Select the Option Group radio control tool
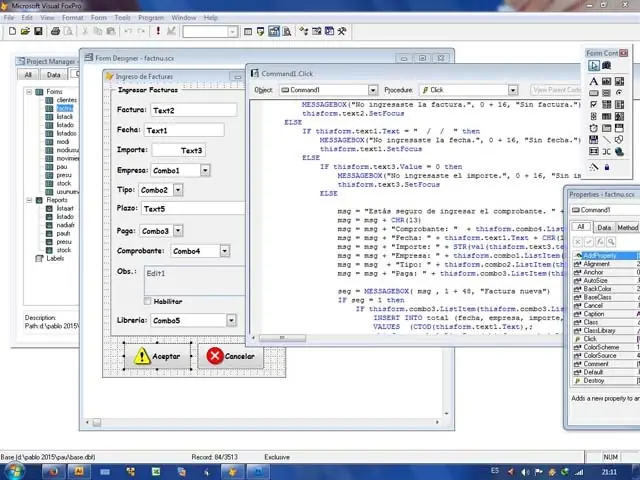This screenshot has height=480, width=640. point(619,93)
